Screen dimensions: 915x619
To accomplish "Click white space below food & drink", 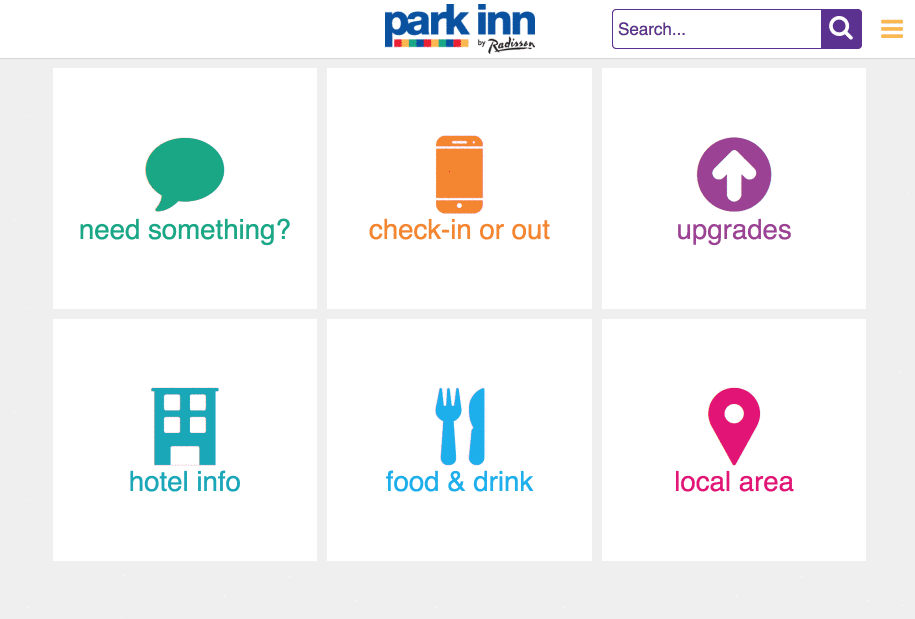I will pos(459,528).
